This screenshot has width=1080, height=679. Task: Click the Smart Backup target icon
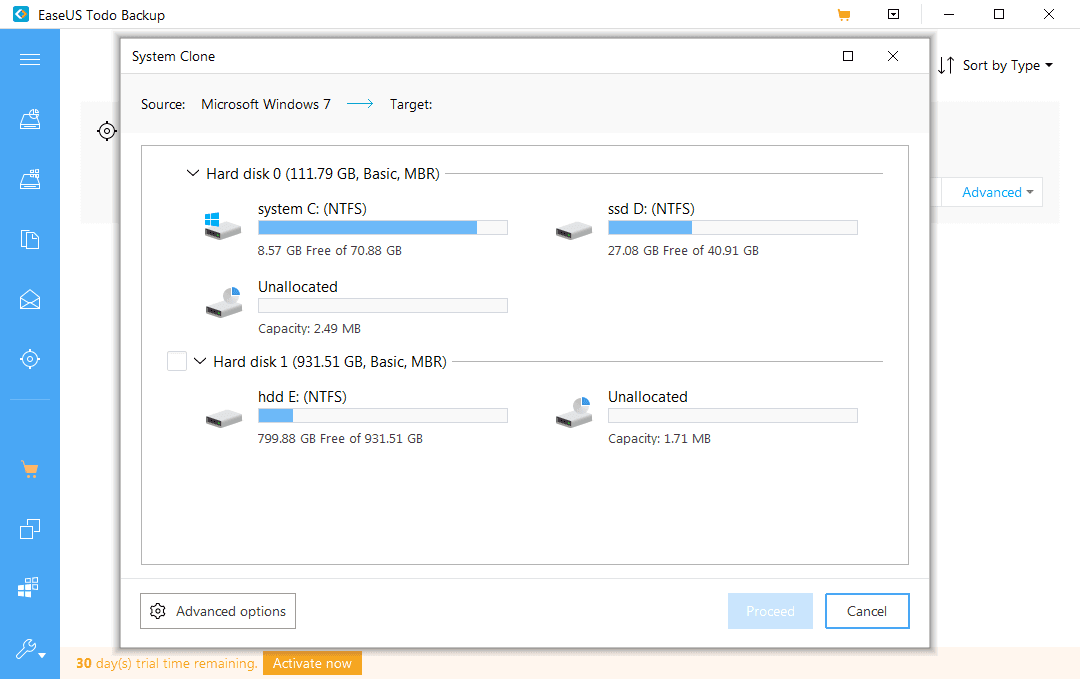(29, 359)
